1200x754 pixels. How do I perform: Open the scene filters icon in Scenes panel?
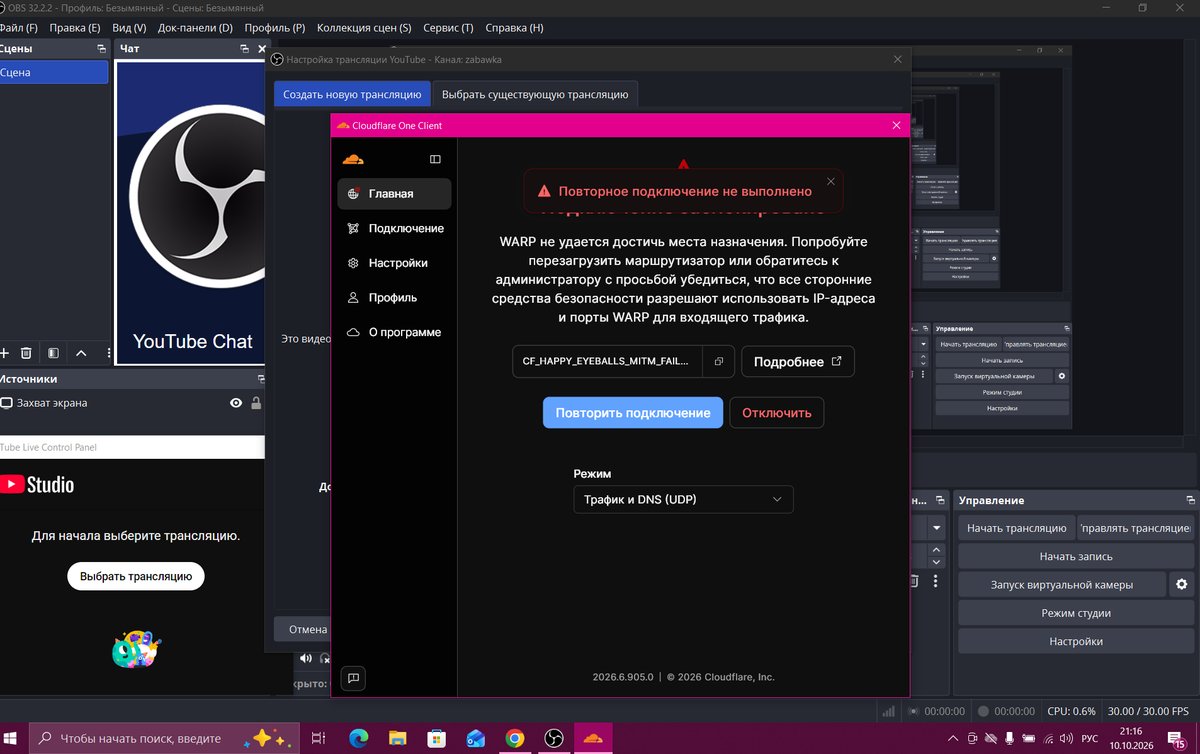point(53,352)
